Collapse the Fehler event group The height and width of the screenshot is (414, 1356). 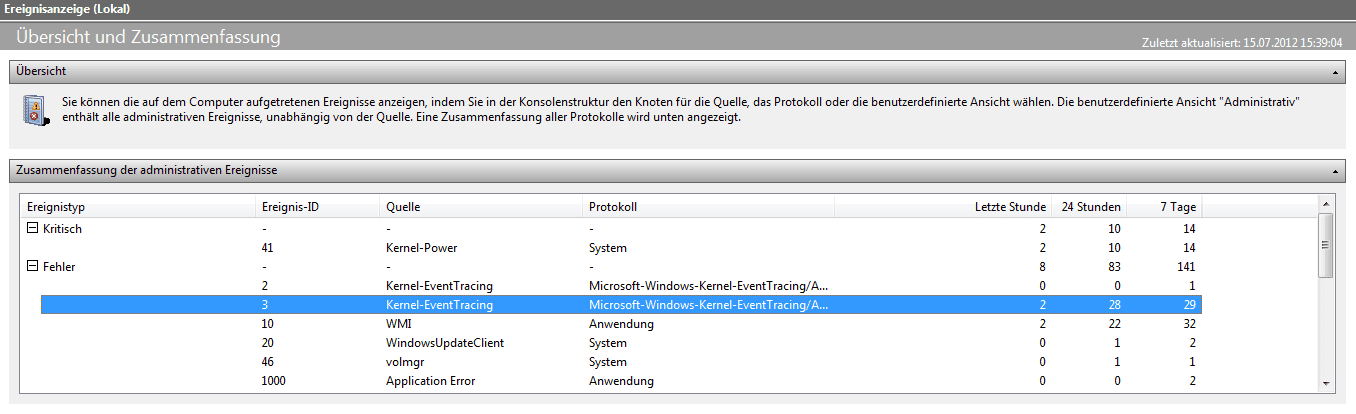point(33,267)
